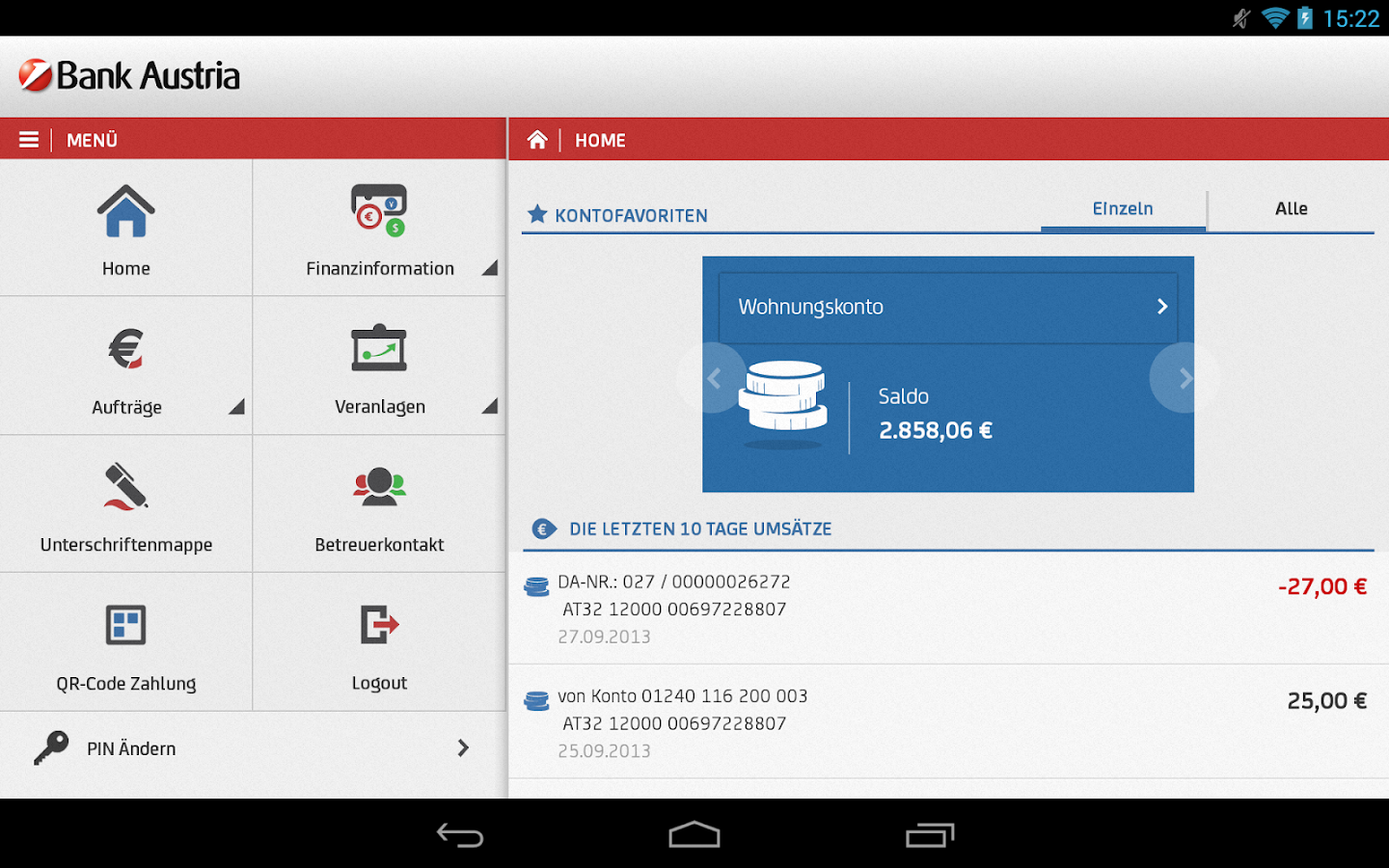Image resolution: width=1389 pixels, height=868 pixels.
Task: Select the Home icon in the menu
Action: (125, 210)
